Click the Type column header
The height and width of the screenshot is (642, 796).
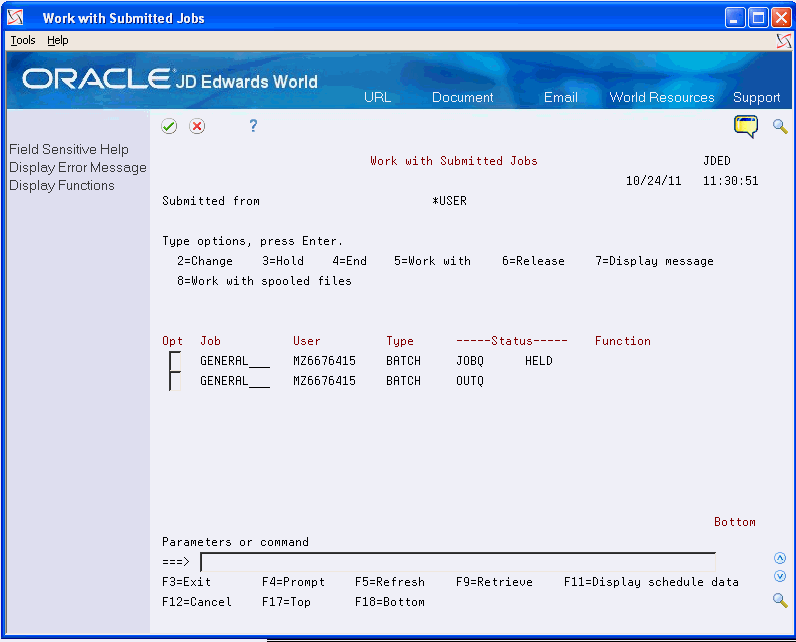(x=400, y=341)
